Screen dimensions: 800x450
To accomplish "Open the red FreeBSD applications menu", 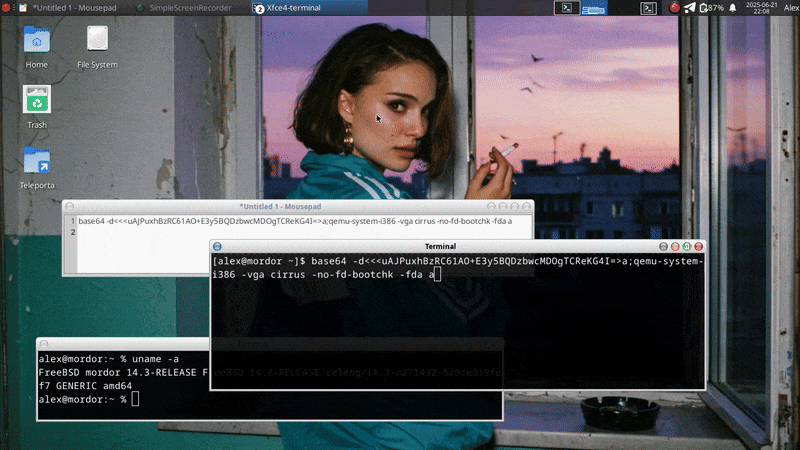I will [x=6, y=8].
